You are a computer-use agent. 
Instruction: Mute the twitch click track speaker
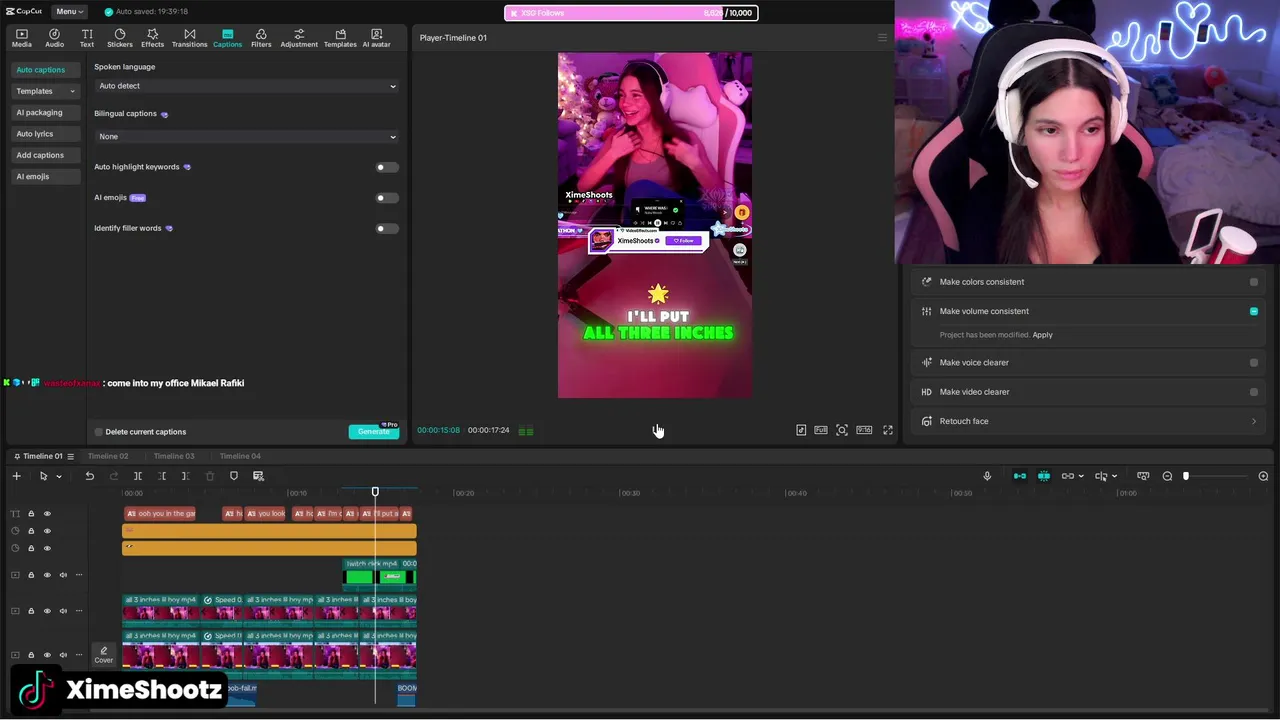click(63, 575)
